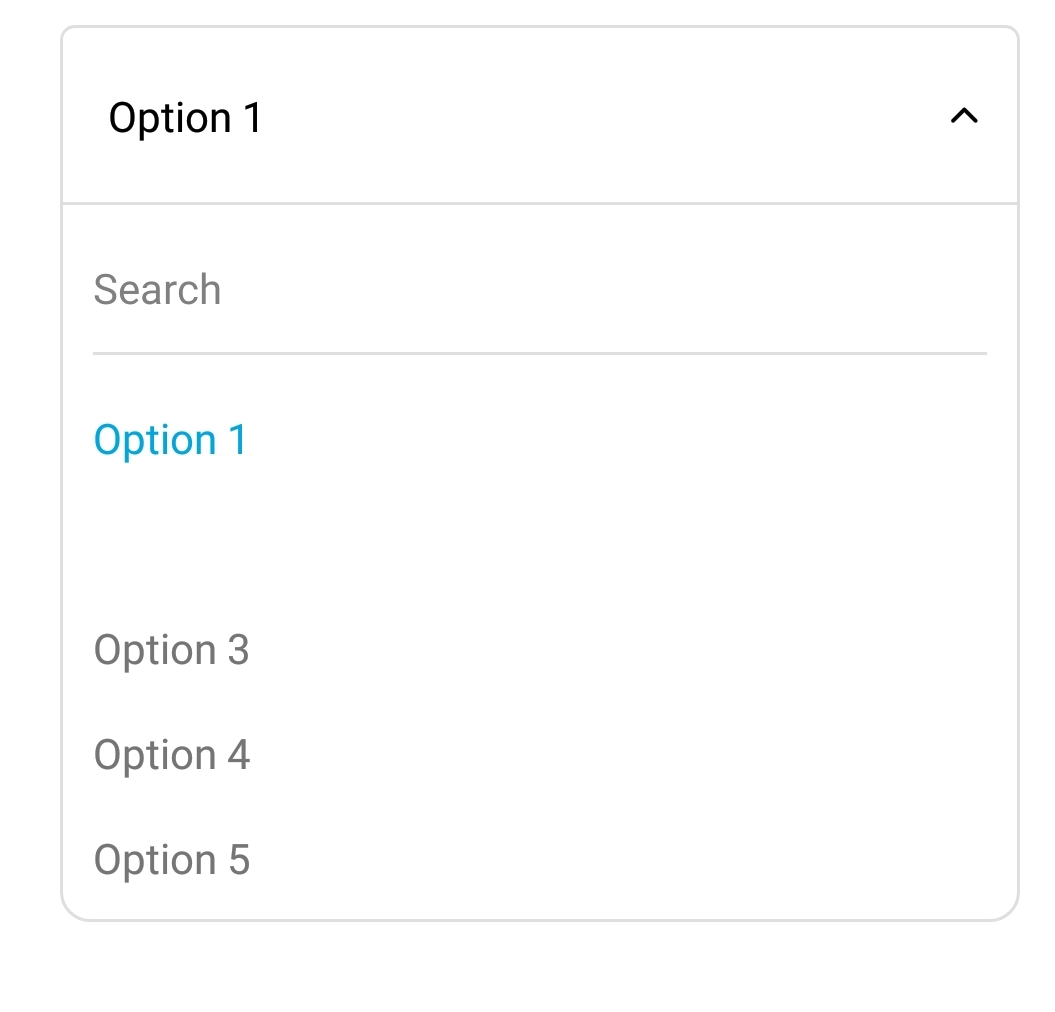Select Option 3 from the list
This screenshot has width=1055, height=1012.
[x=170, y=650]
